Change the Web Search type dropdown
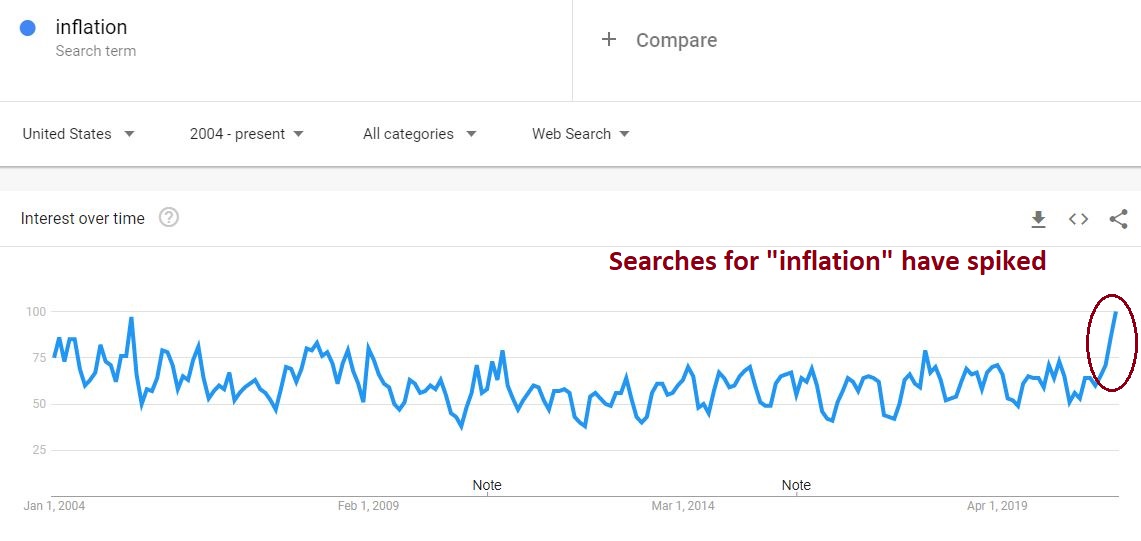Screen dimensions: 1141x541 (x=580, y=134)
